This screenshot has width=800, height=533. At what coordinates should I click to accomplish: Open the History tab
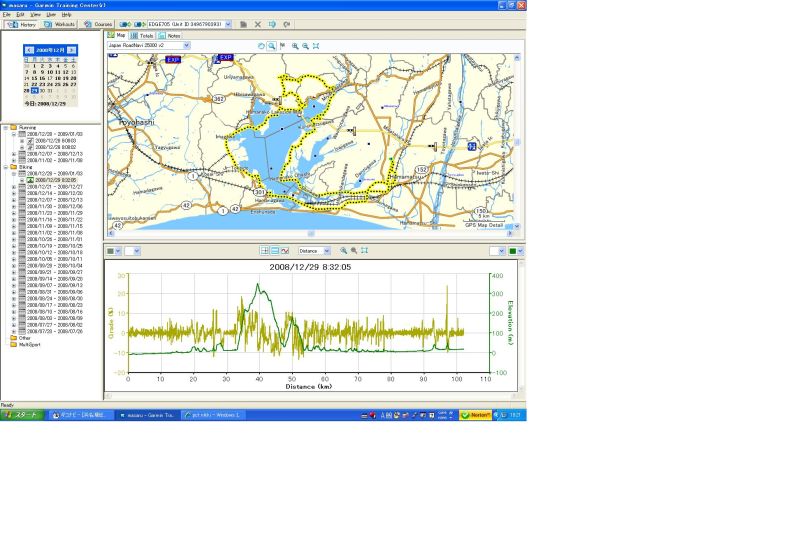coord(22,24)
